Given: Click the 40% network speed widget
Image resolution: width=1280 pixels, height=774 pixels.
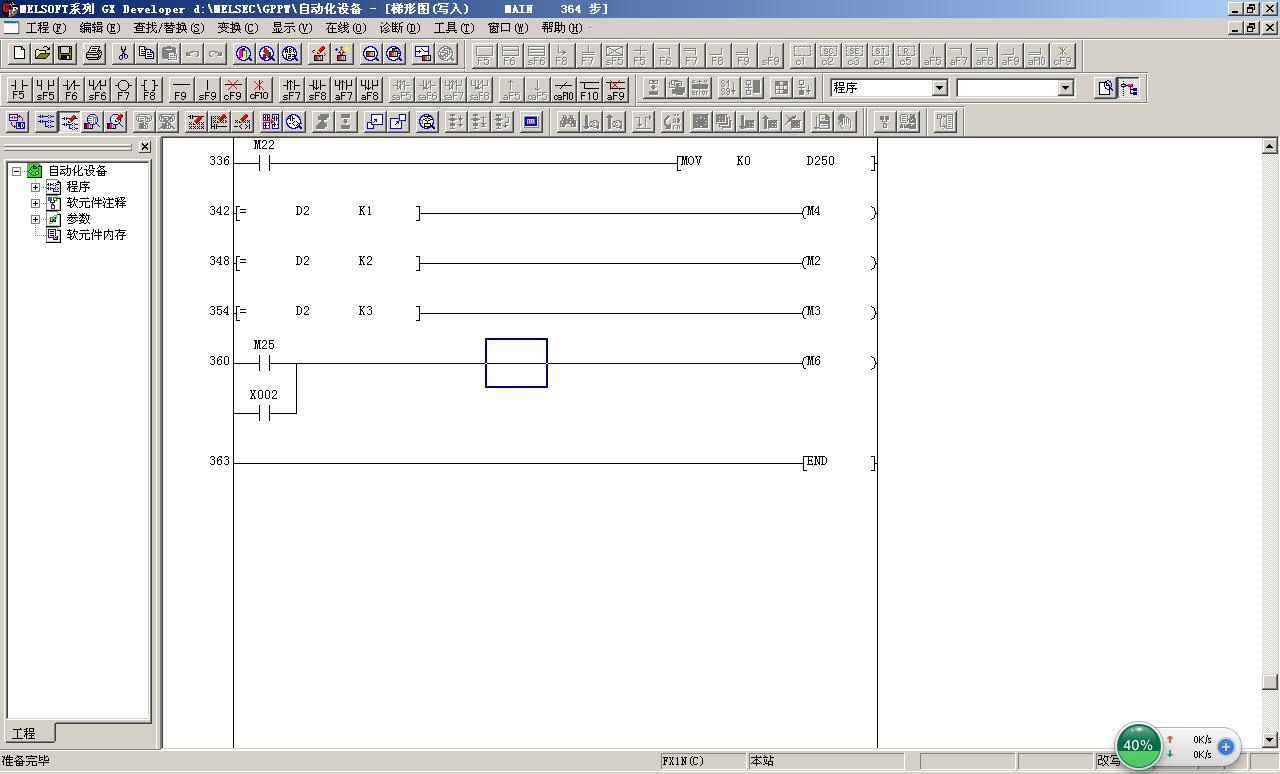Looking at the screenshot, I should coord(1138,745).
